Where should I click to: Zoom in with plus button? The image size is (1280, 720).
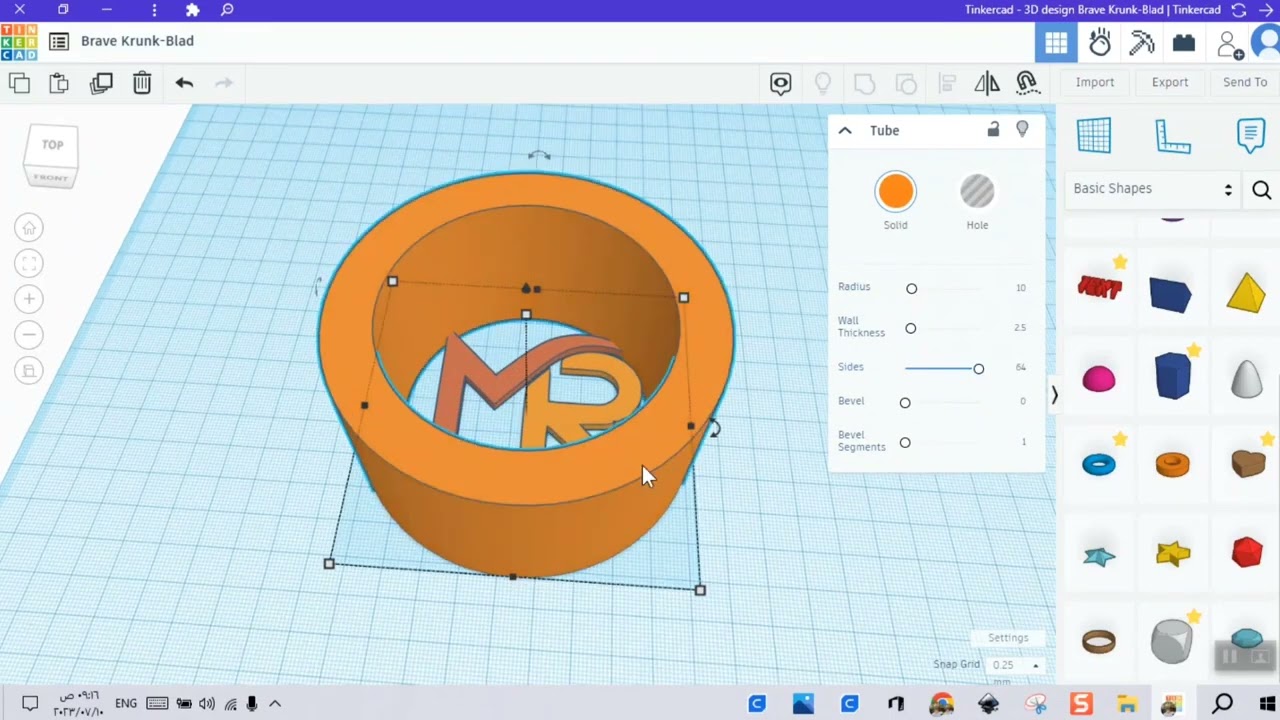pos(29,299)
